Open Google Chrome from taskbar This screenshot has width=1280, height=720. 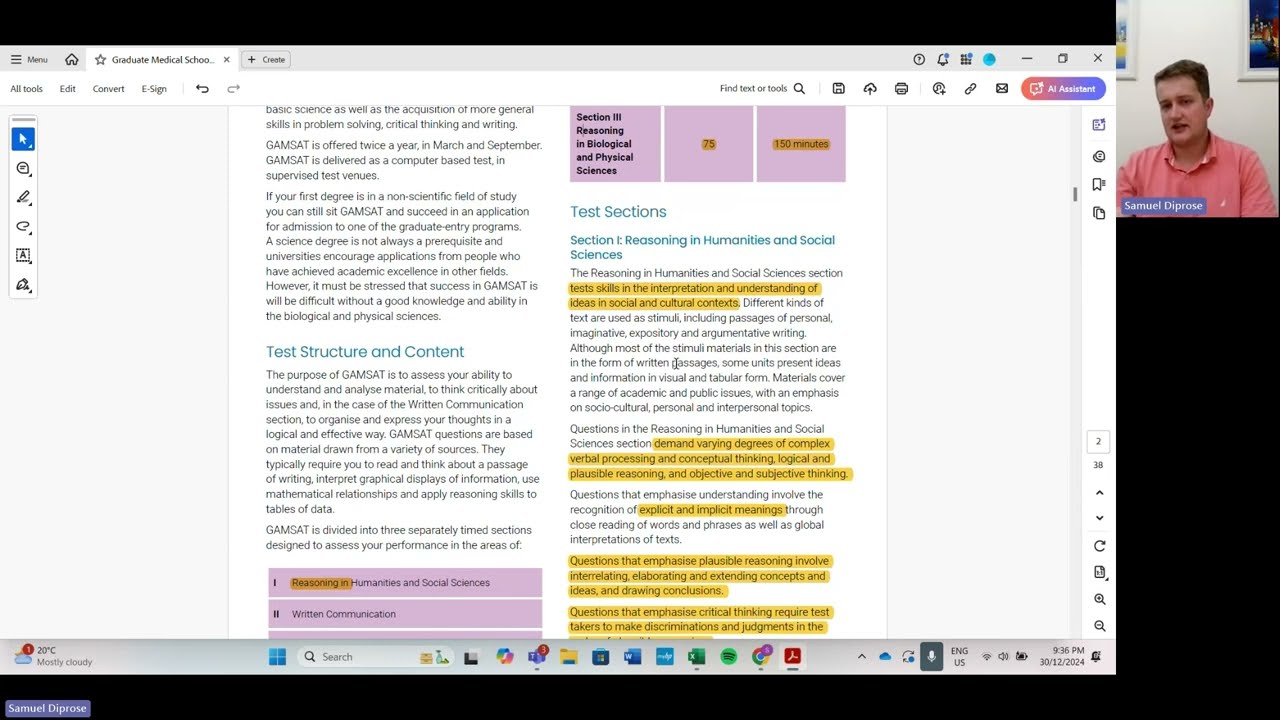pyautogui.click(x=760, y=657)
